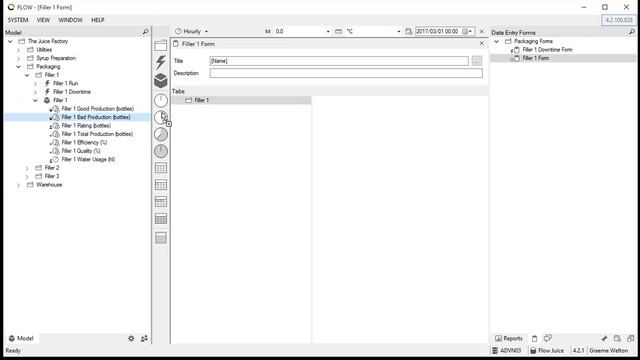Click into the Description input field

346,73
